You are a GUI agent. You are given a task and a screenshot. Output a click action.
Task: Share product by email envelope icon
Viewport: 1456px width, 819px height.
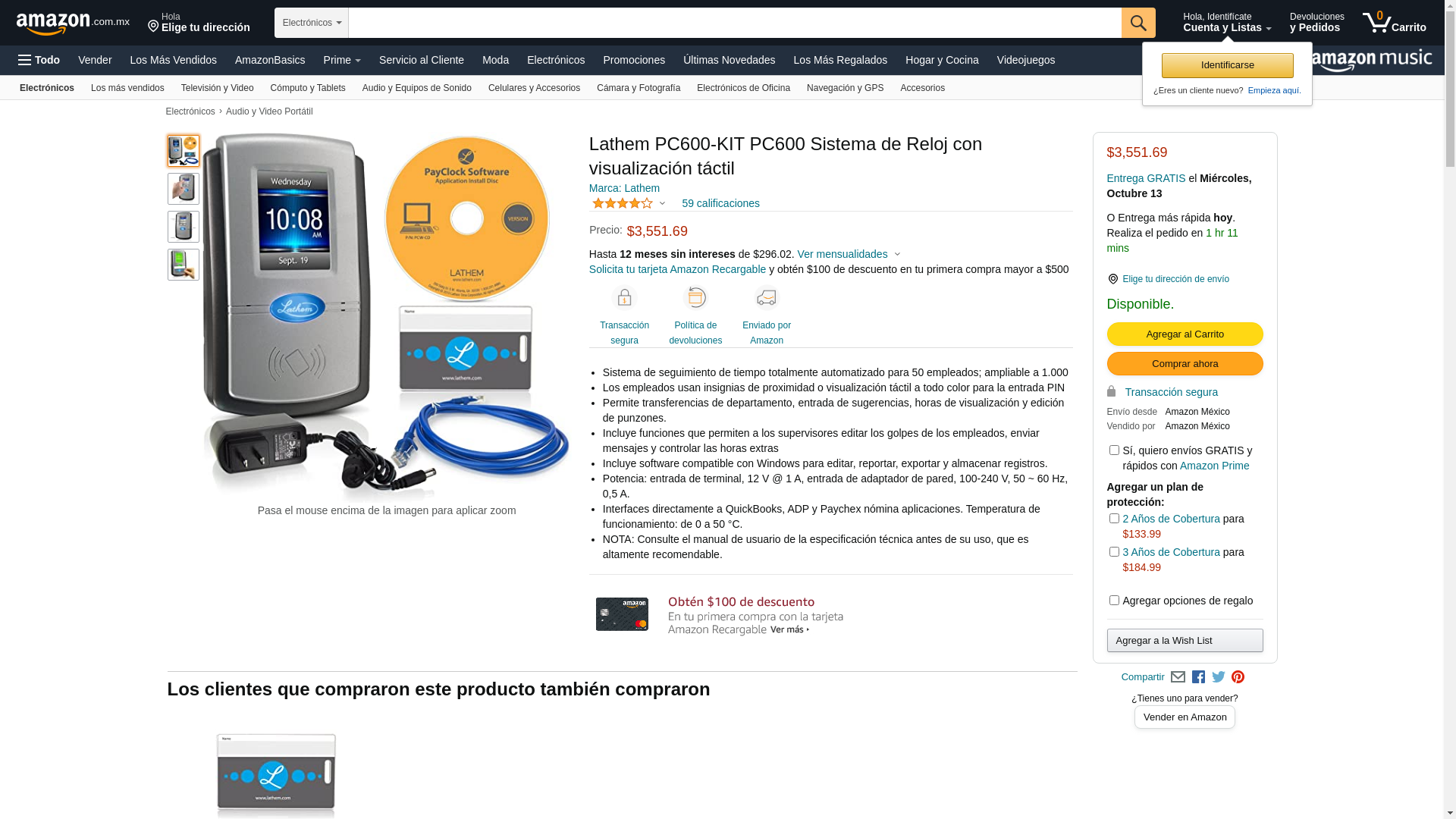[x=1178, y=677]
